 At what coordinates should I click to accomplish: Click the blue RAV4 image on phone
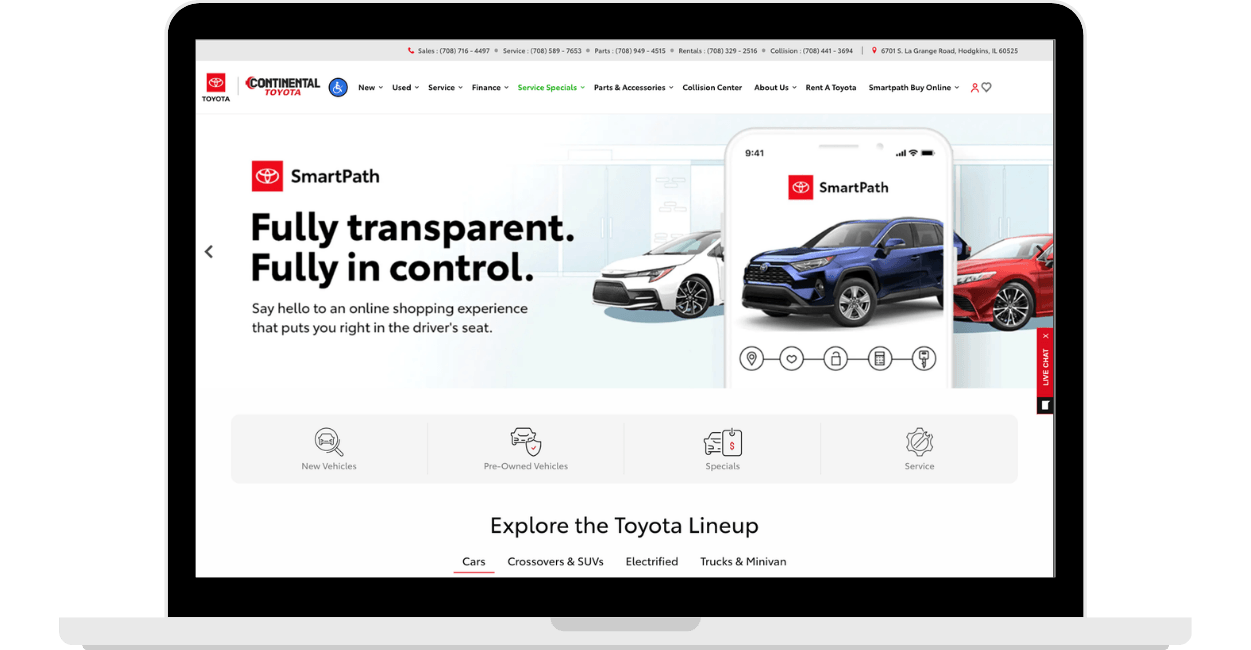click(843, 270)
